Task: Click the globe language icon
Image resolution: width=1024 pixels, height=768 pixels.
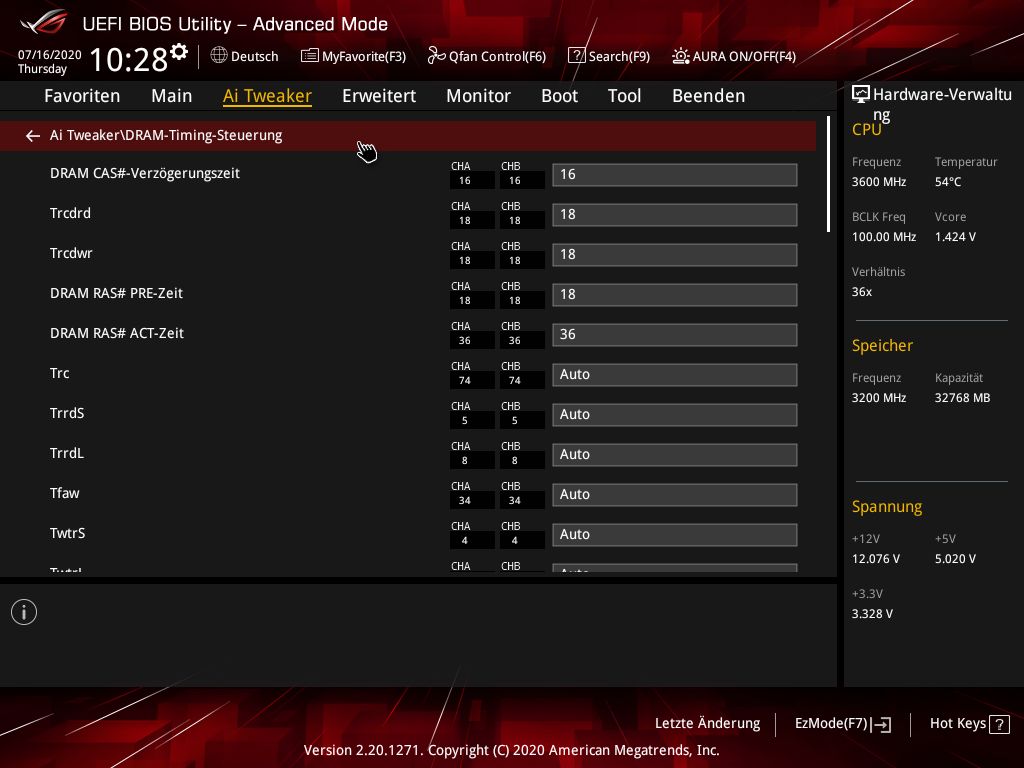Action: [219, 56]
